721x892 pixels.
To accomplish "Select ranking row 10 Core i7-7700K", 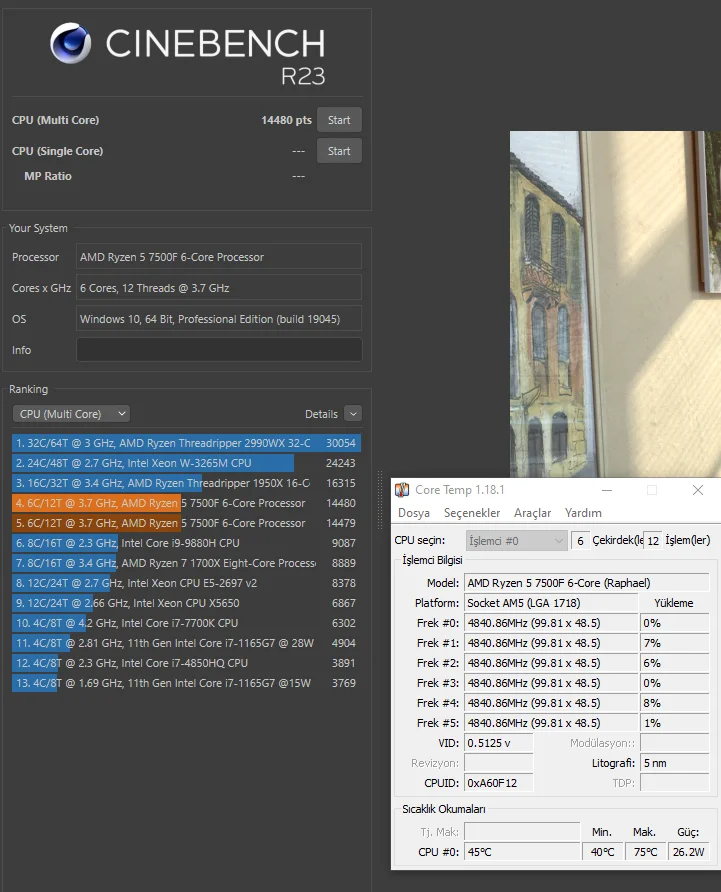I will (x=186, y=623).
